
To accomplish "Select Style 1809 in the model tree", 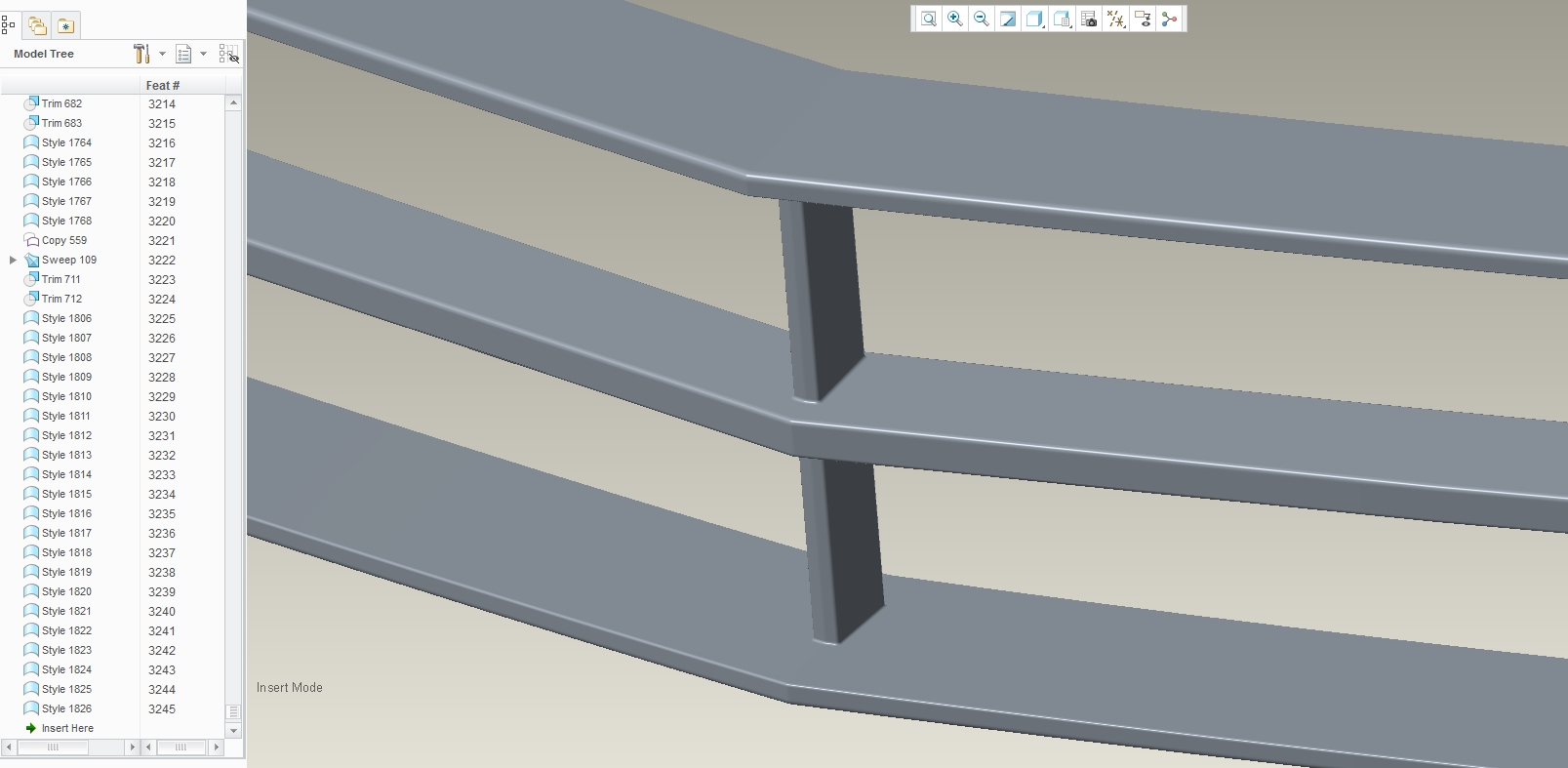I will (66, 377).
